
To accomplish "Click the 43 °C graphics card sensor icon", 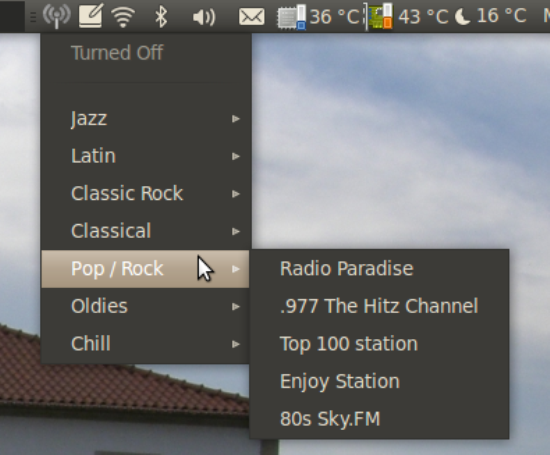I will tap(381, 16).
